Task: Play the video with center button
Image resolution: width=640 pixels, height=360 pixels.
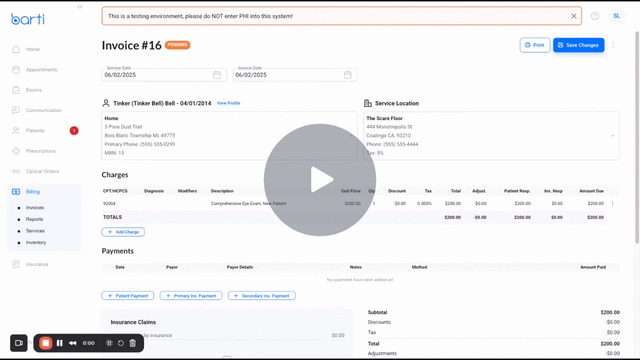Action: pos(320,180)
